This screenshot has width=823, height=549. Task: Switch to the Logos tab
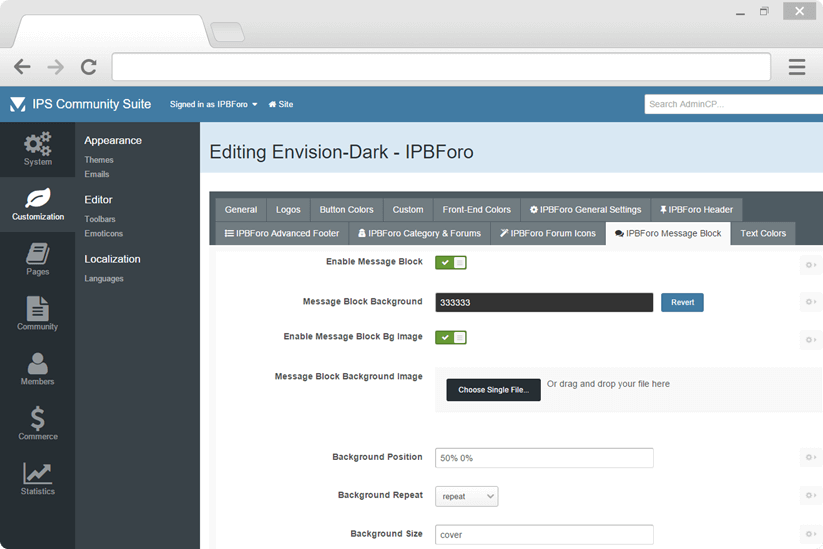point(288,209)
